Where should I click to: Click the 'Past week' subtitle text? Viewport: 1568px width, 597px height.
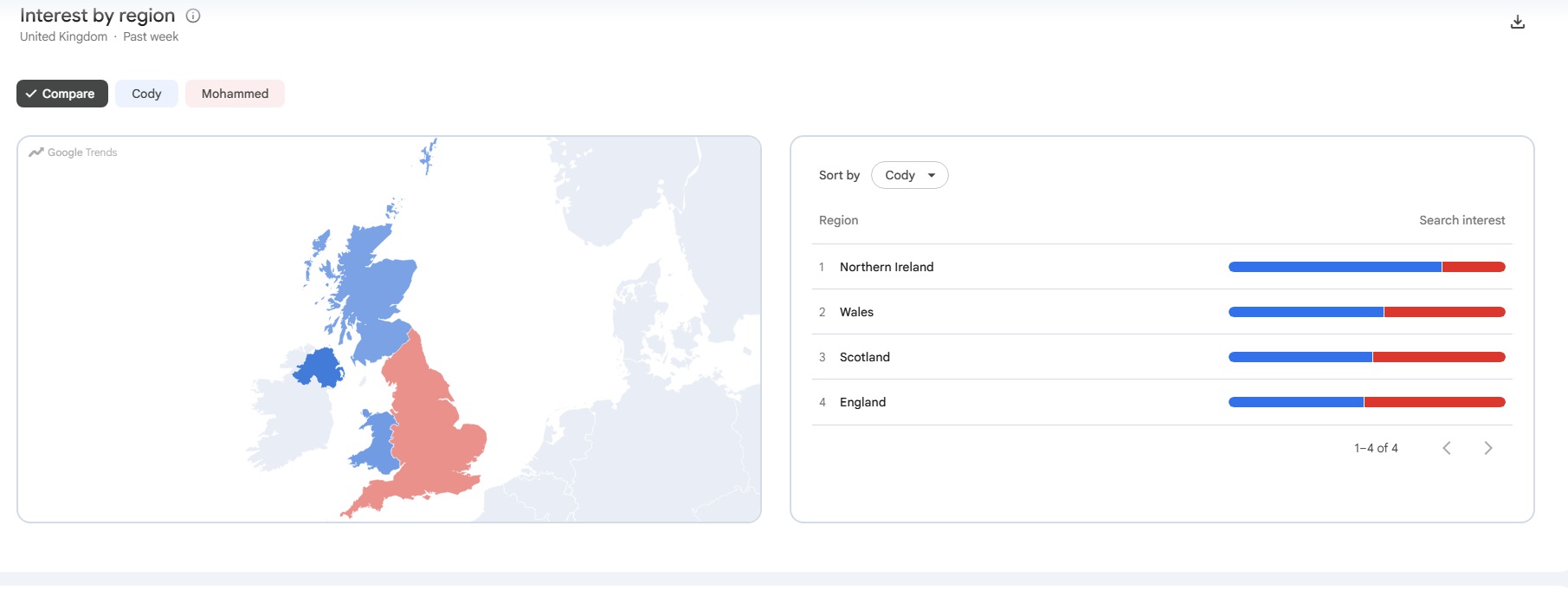coord(151,36)
